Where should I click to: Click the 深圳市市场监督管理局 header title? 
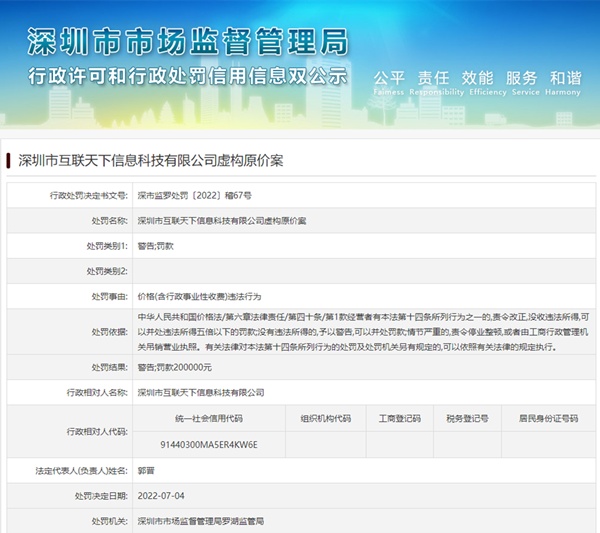(x=187, y=42)
